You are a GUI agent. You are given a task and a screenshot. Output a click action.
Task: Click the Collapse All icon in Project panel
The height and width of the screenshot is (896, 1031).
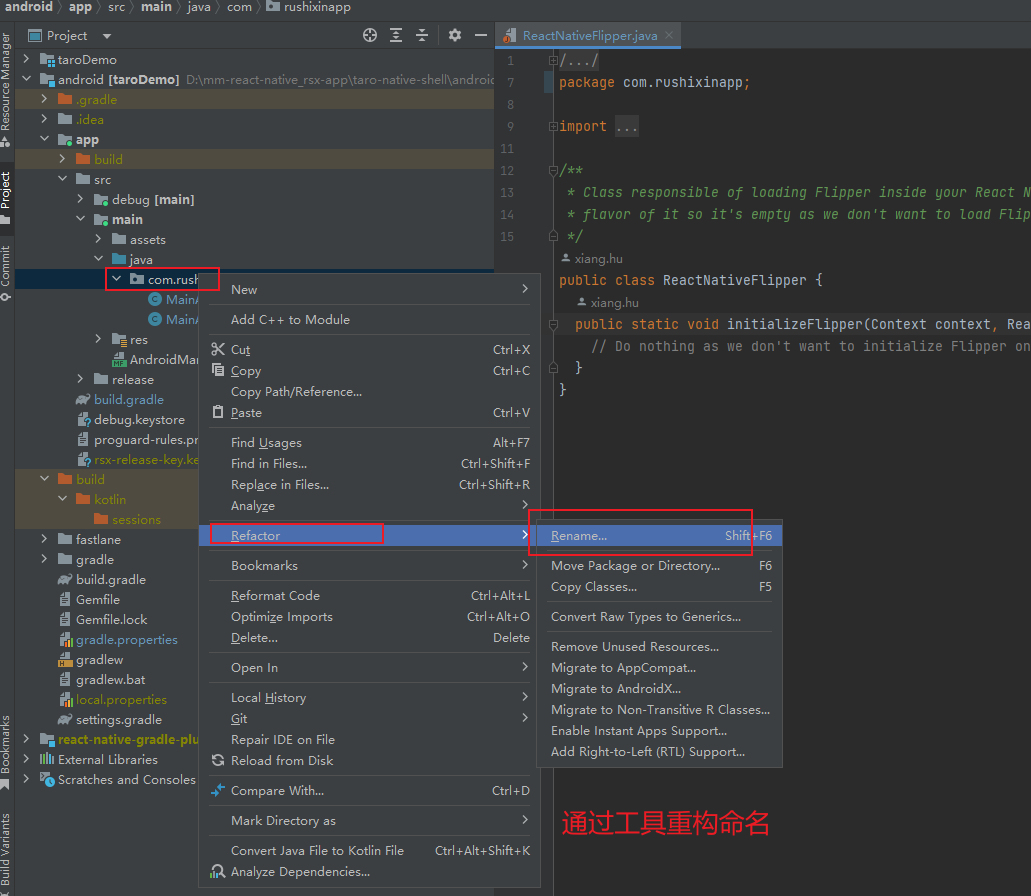(422, 35)
